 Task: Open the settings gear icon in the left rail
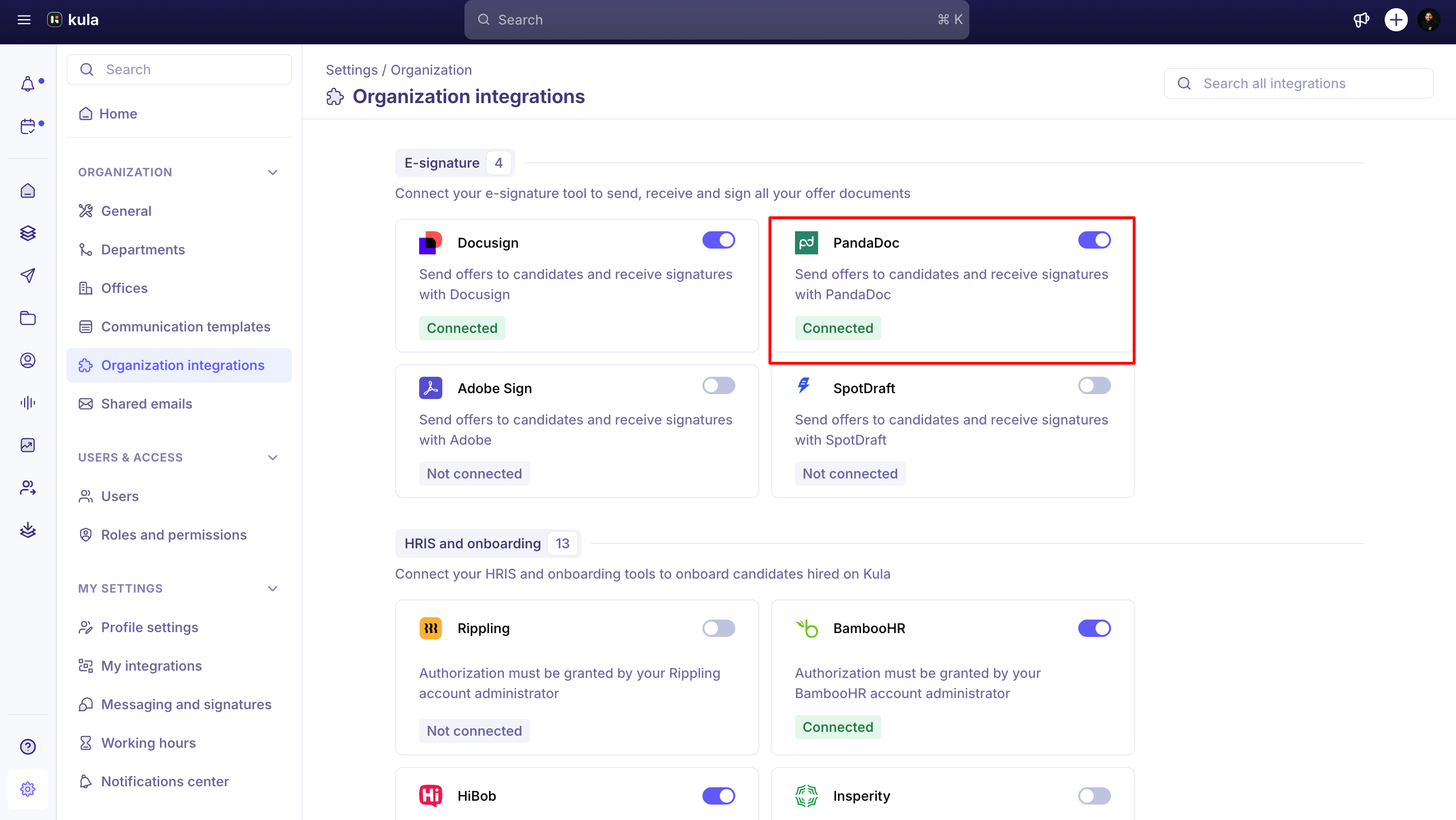(x=27, y=789)
